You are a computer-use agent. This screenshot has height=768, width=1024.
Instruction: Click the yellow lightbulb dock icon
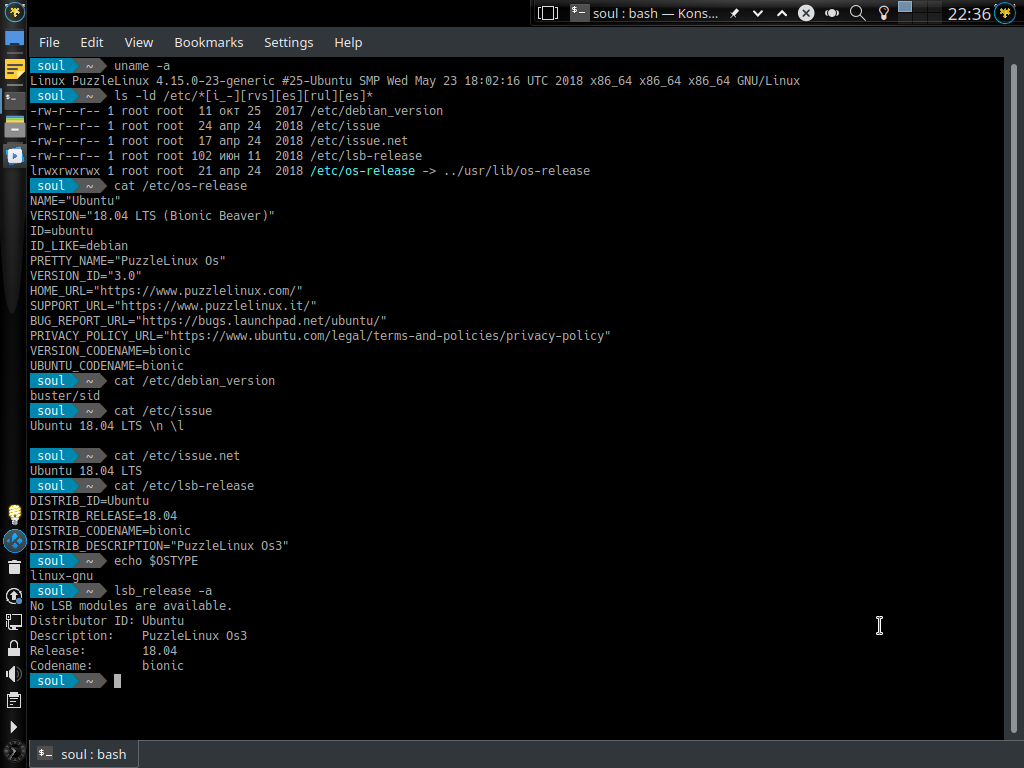click(14, 515)
